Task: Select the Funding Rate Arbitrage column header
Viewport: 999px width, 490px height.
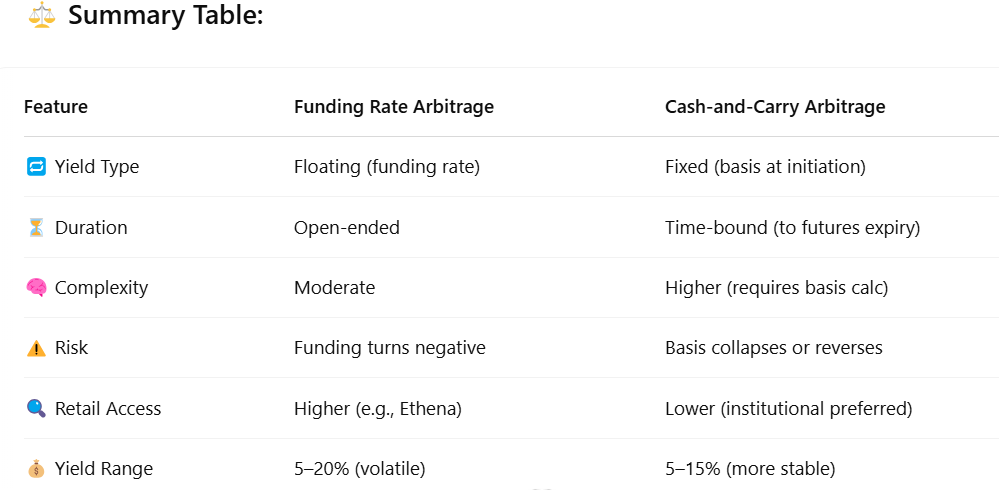Action: (x=394, y=106)
